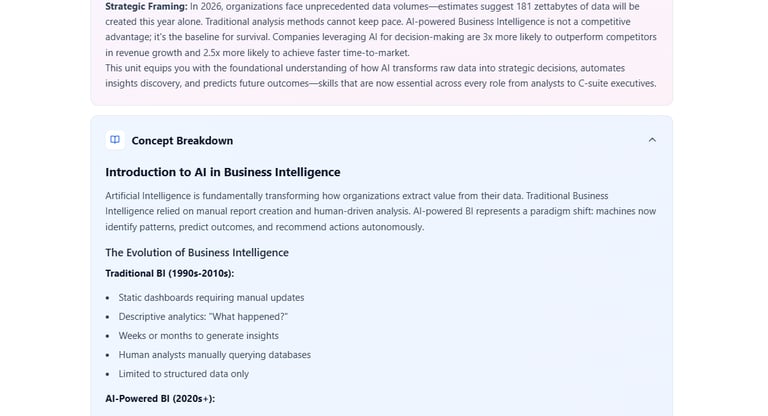Click the Traditional BI (1990s-2010s) label
This screenshot has width=768, height=416.
point(169,273)
